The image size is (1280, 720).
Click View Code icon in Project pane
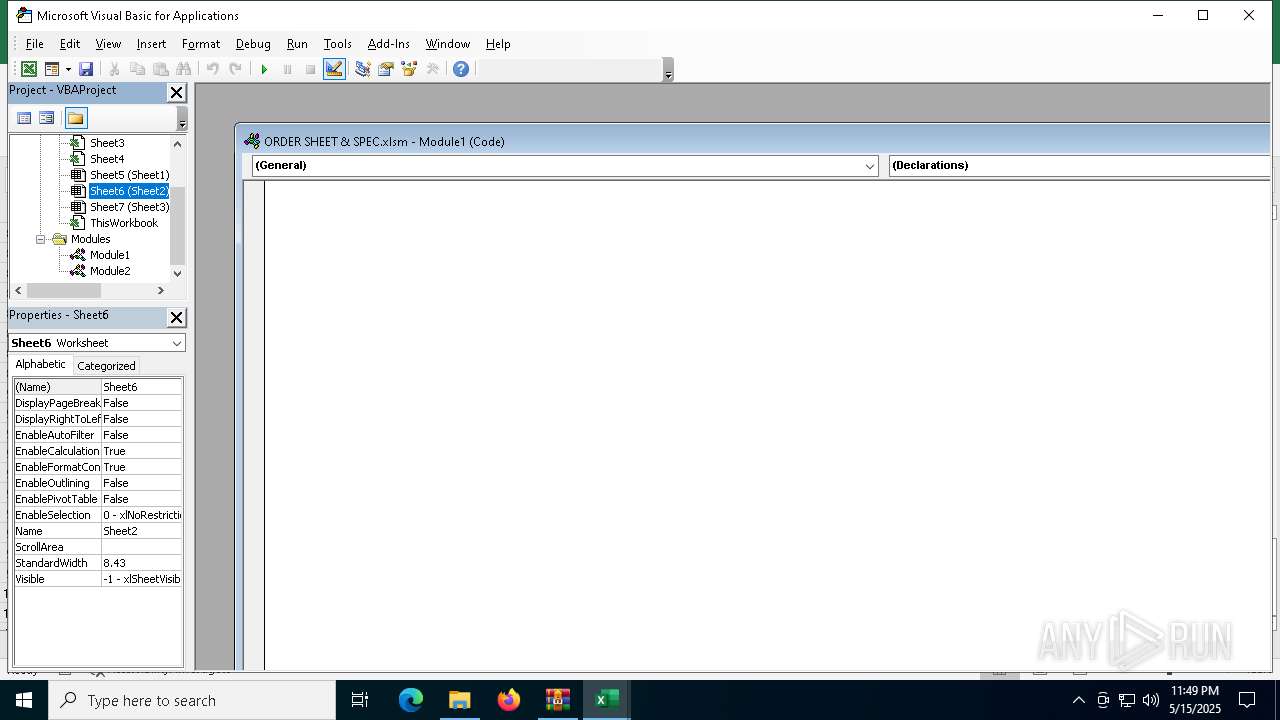[24, 118]
